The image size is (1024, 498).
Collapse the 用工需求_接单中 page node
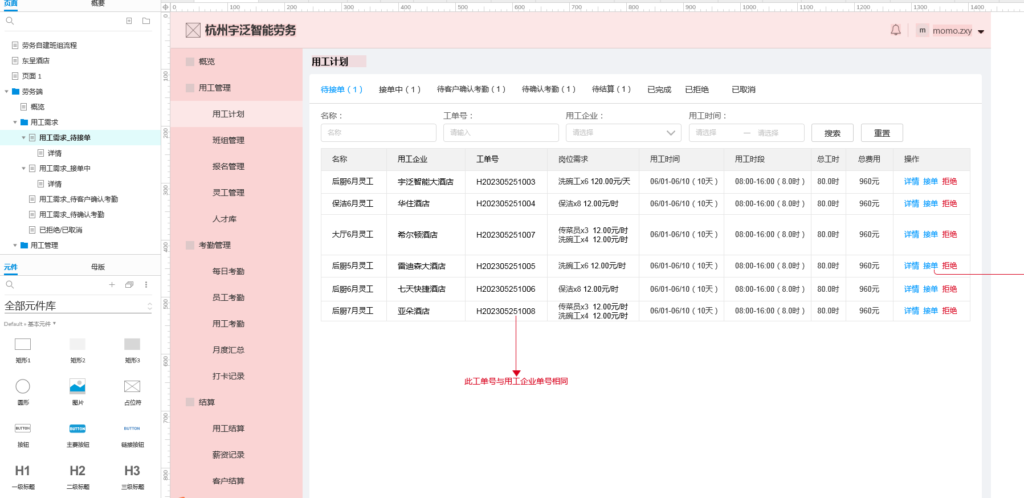(x=23, y=168)
